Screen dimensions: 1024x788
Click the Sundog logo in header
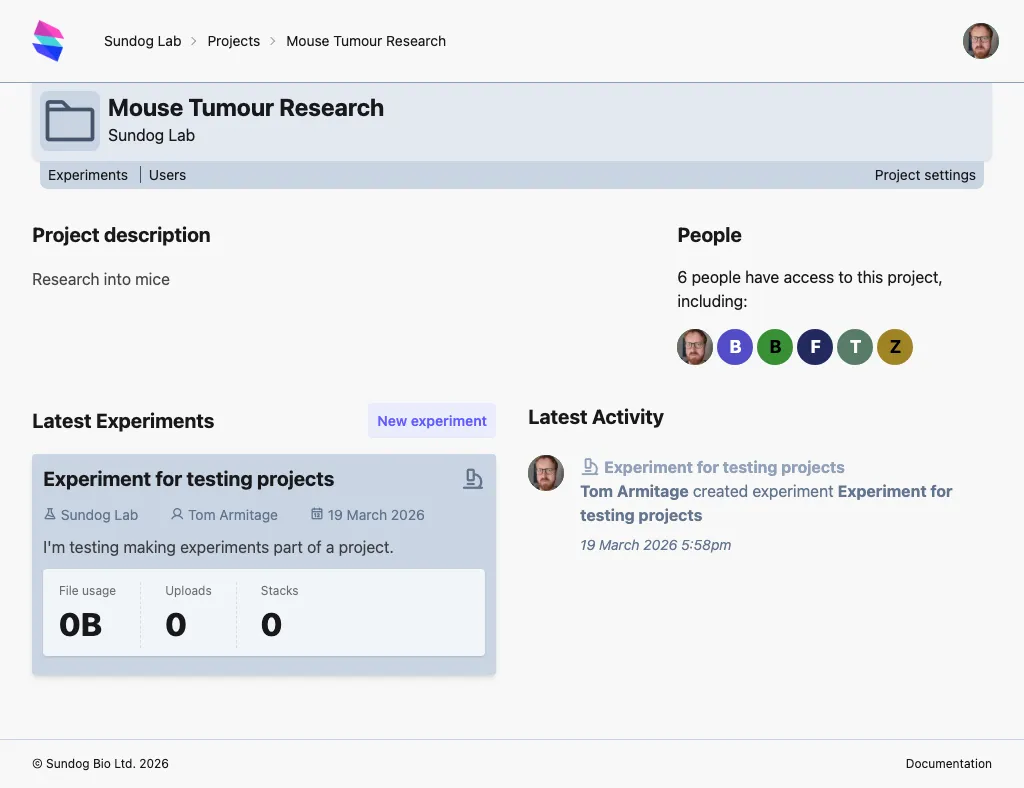48,41
